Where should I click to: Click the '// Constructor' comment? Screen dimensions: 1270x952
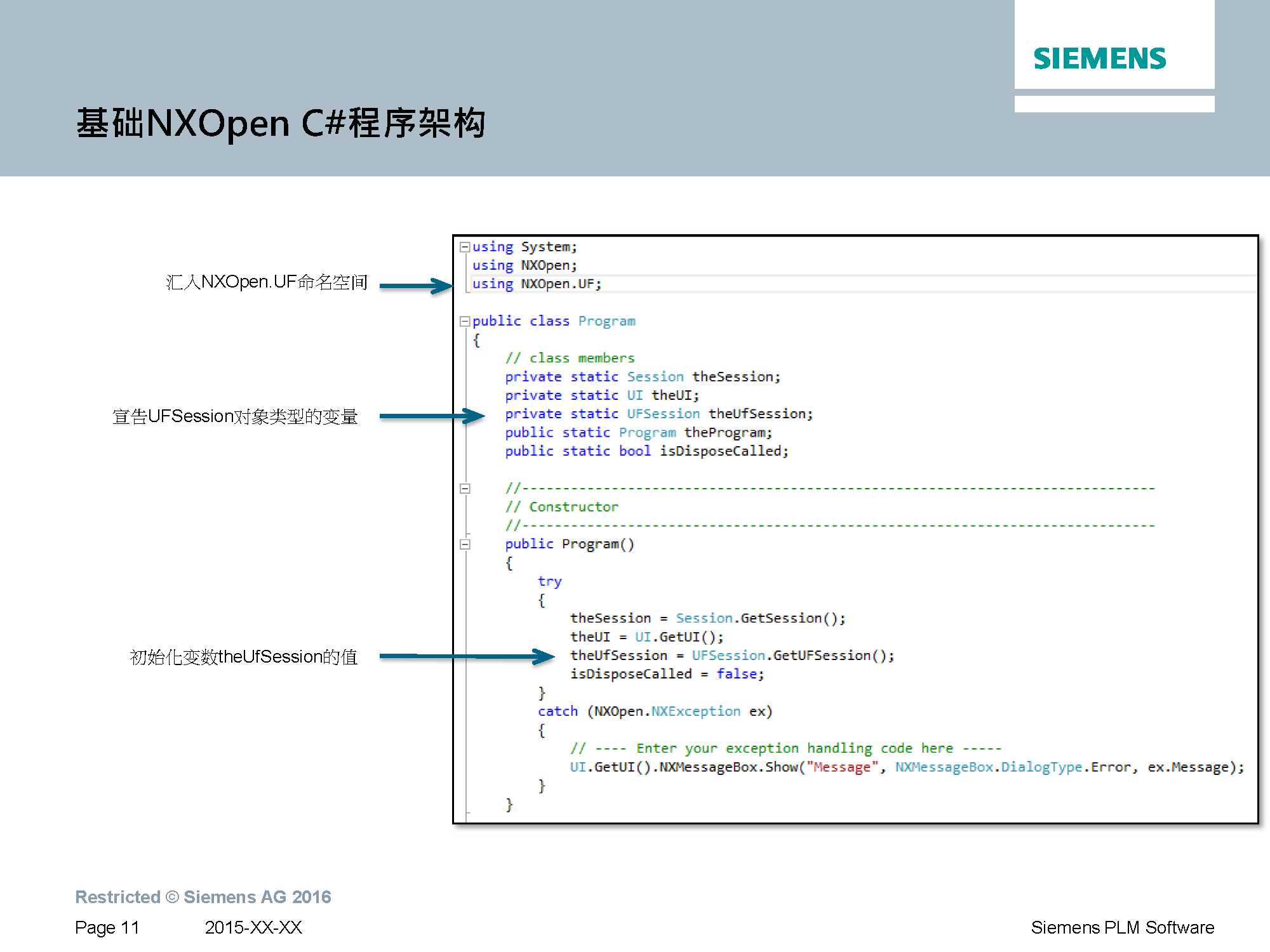(x=561, y=507)
